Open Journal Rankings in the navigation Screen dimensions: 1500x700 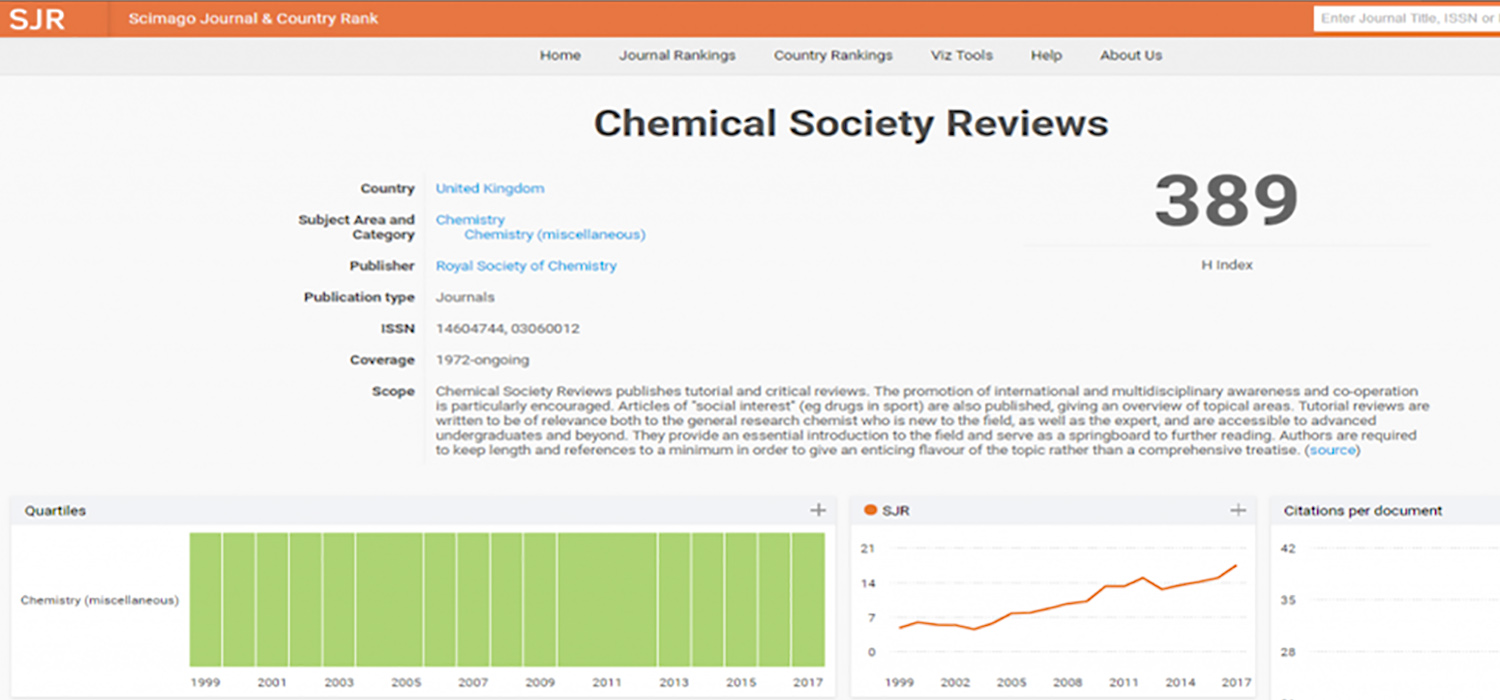[x=677, y=55]
